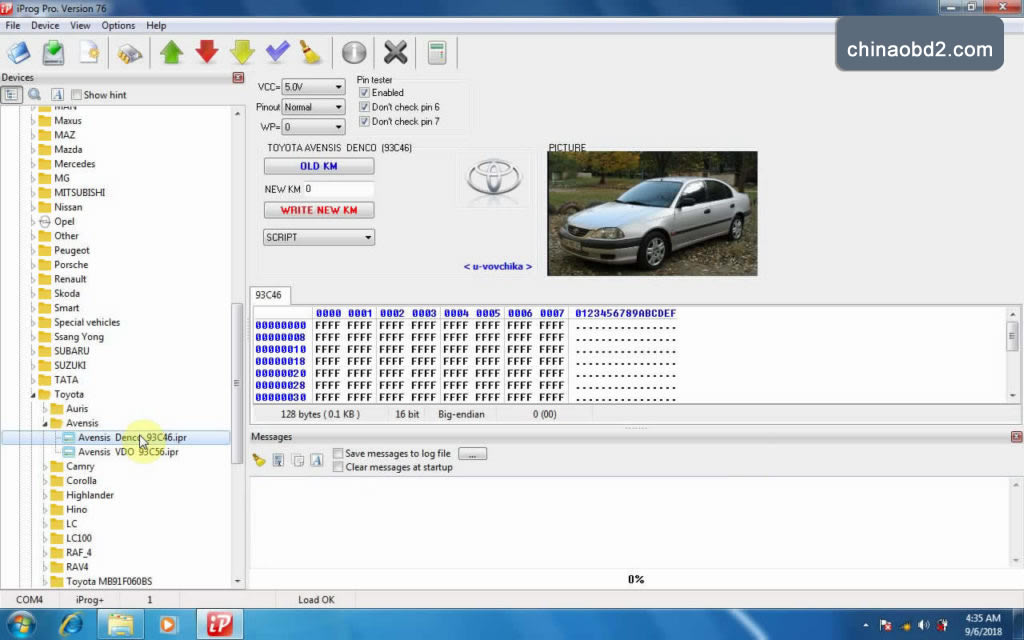
Task: Open the Help menu
Action: [156, 25]
